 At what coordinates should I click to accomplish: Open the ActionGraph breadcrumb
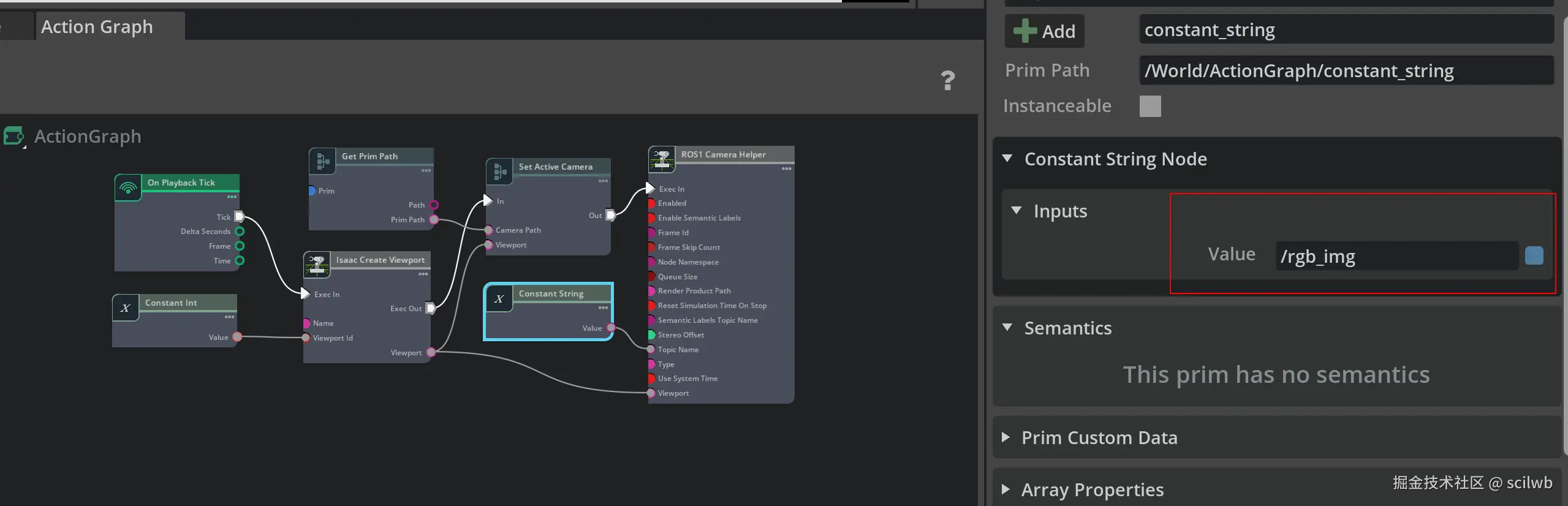coord(88,136)
